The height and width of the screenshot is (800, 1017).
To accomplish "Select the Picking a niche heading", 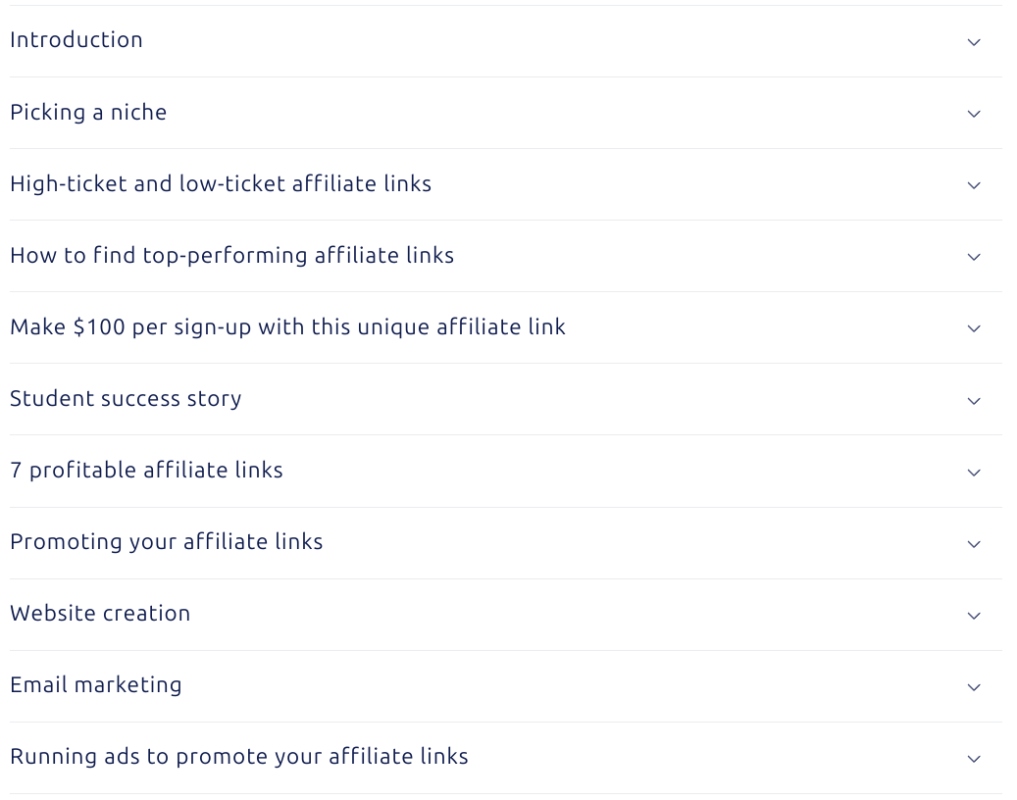I will pos(89,112).
